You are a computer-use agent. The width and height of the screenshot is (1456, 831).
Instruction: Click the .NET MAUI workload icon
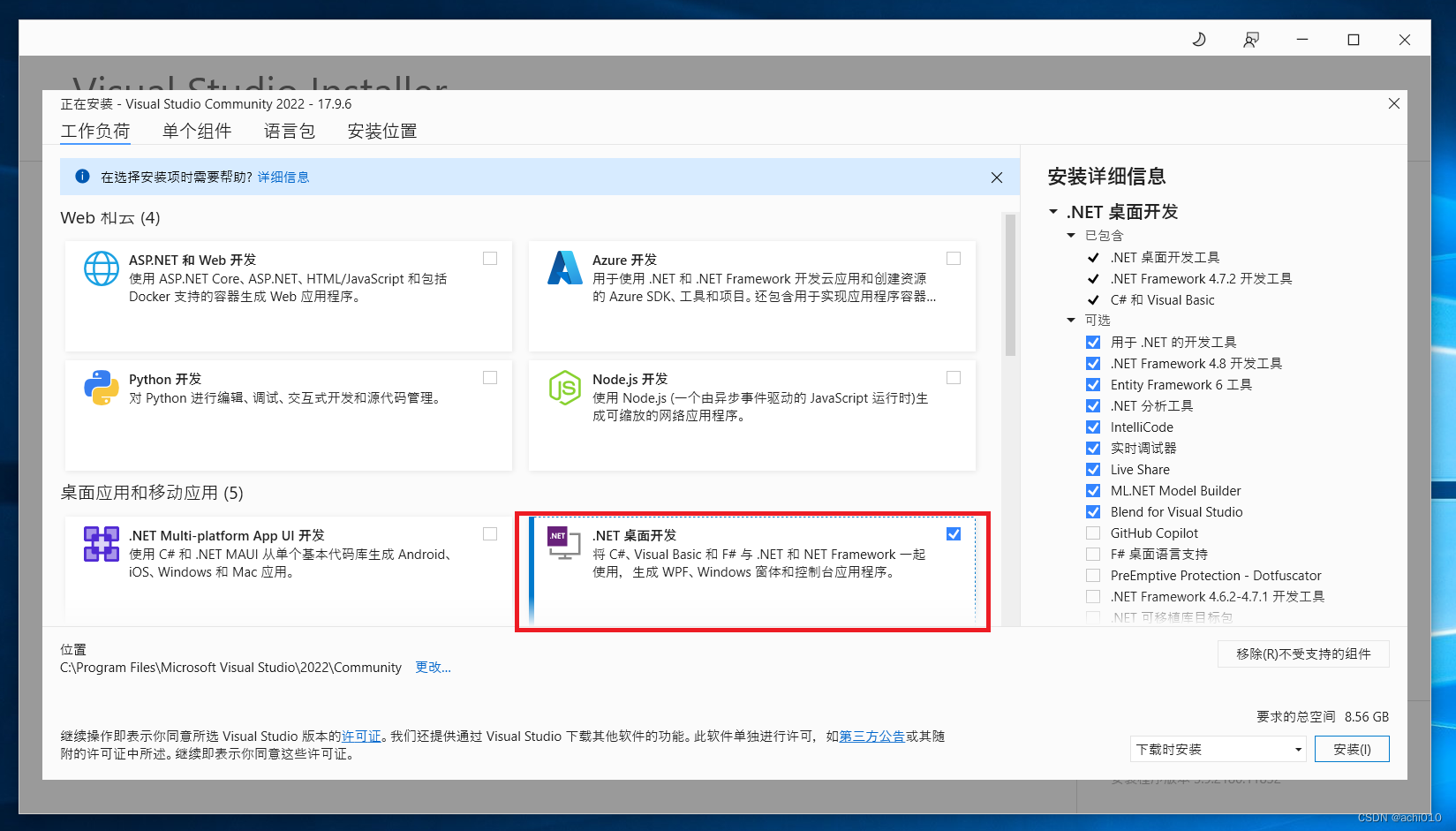tap(102, 544)
